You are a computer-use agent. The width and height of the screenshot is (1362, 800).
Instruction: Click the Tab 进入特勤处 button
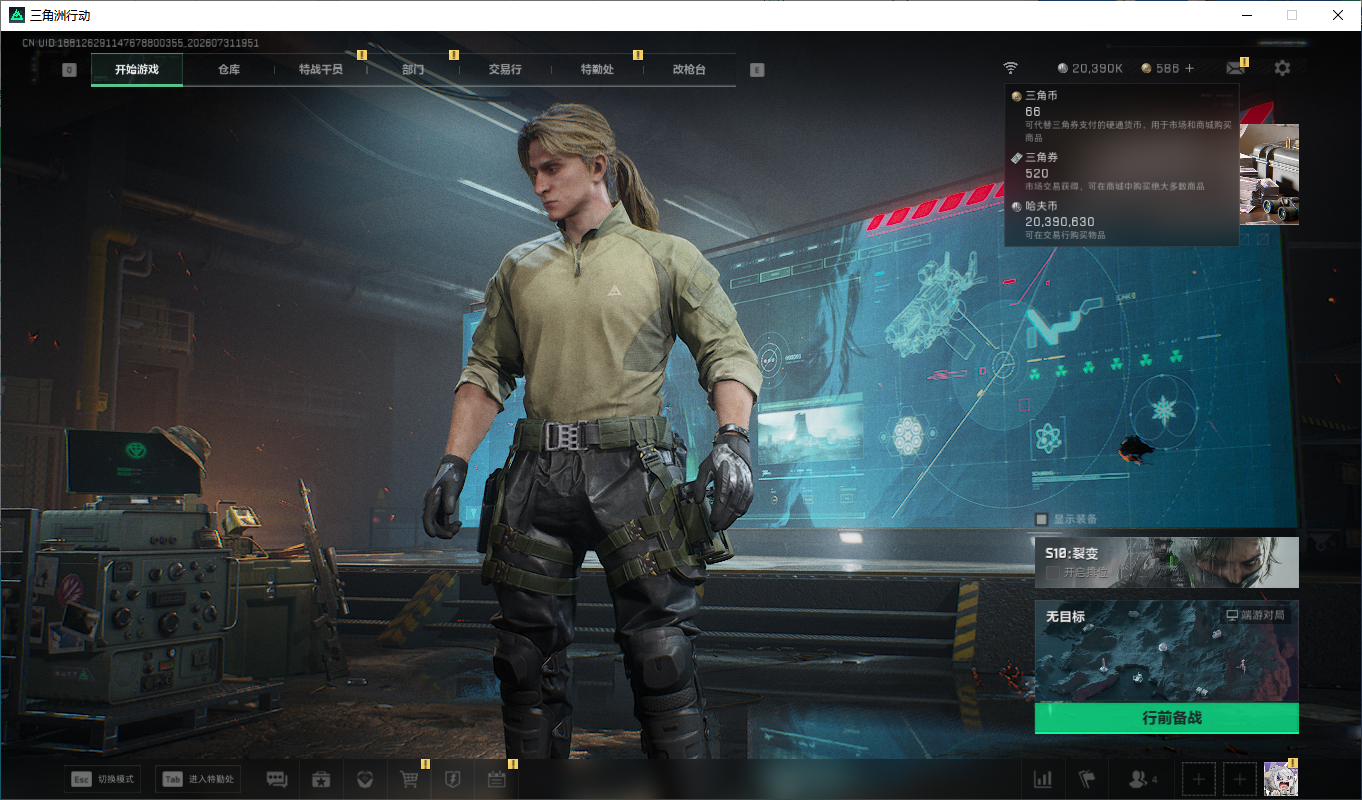coord(198,780)
